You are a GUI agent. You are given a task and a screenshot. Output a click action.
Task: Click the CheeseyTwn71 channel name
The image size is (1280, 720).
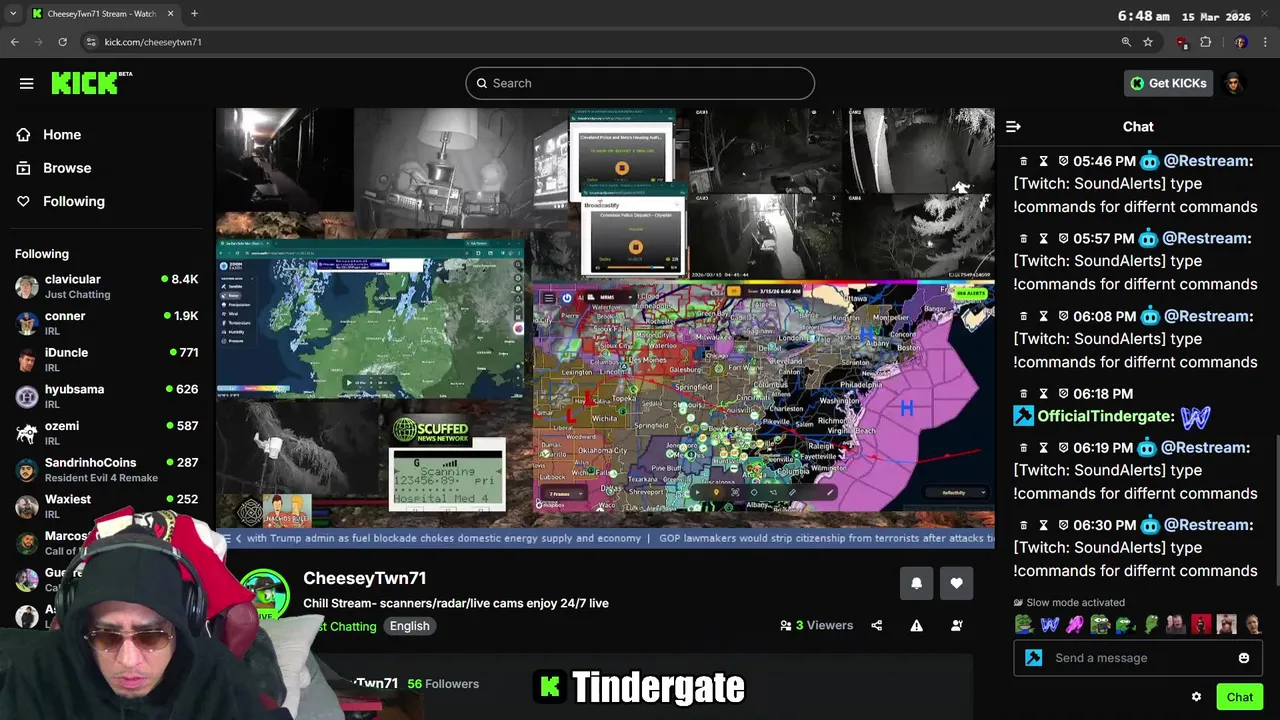(x=365, y=578)
